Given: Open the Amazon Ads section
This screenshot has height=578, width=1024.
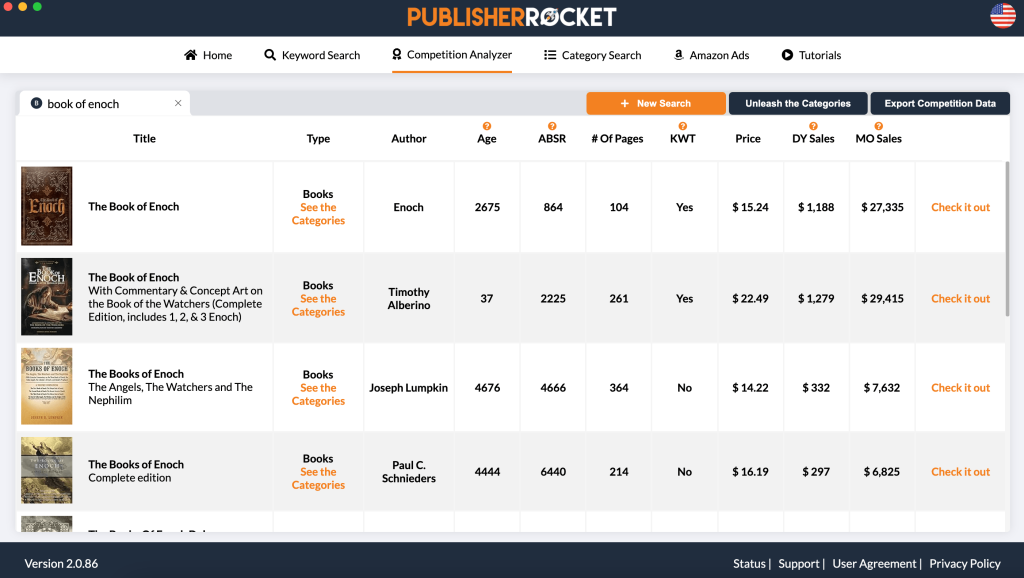Looking at the screenshot, I should click(711, 55).
